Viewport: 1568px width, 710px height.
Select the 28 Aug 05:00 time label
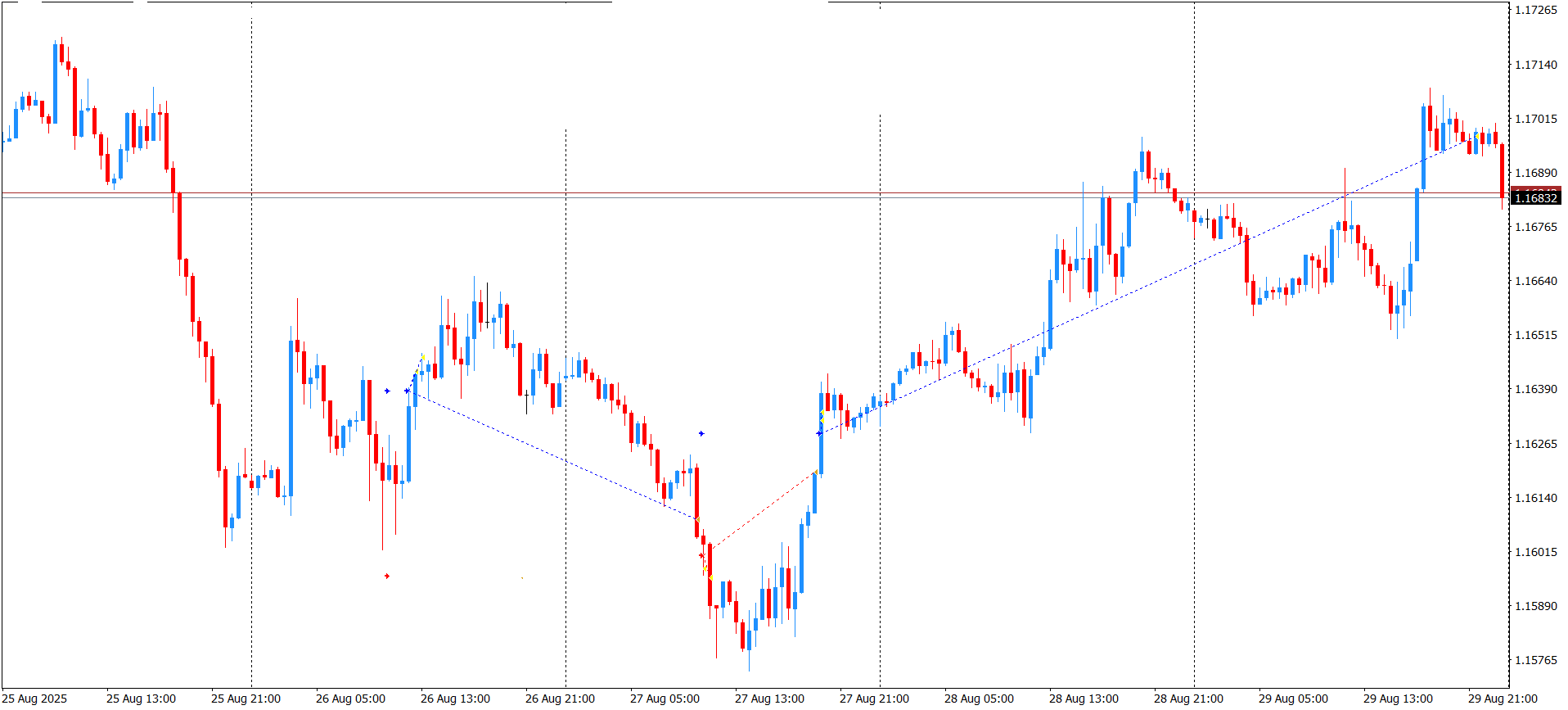click(x=979, y=699)
